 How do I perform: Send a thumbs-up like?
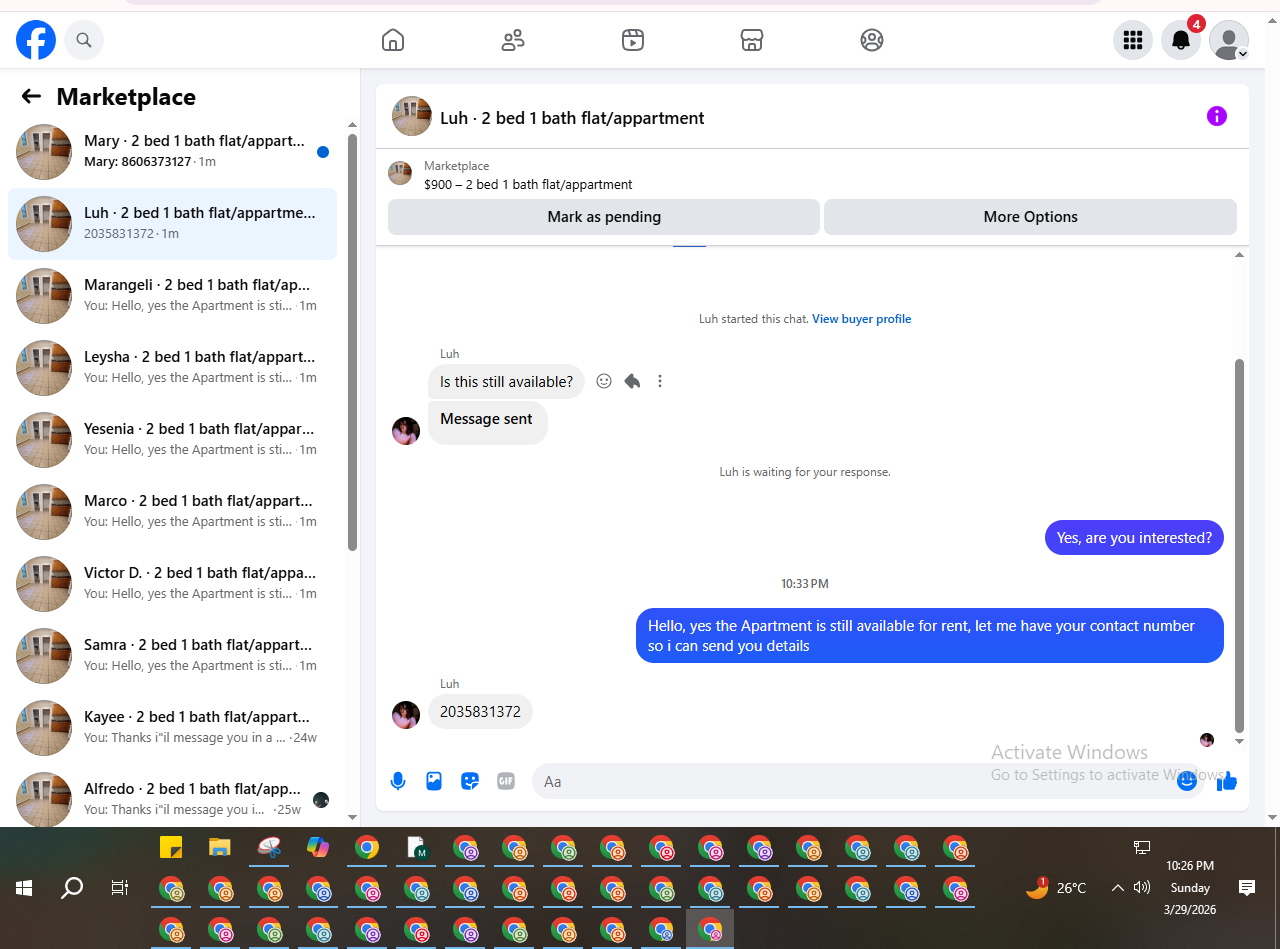click(1227, 781)
